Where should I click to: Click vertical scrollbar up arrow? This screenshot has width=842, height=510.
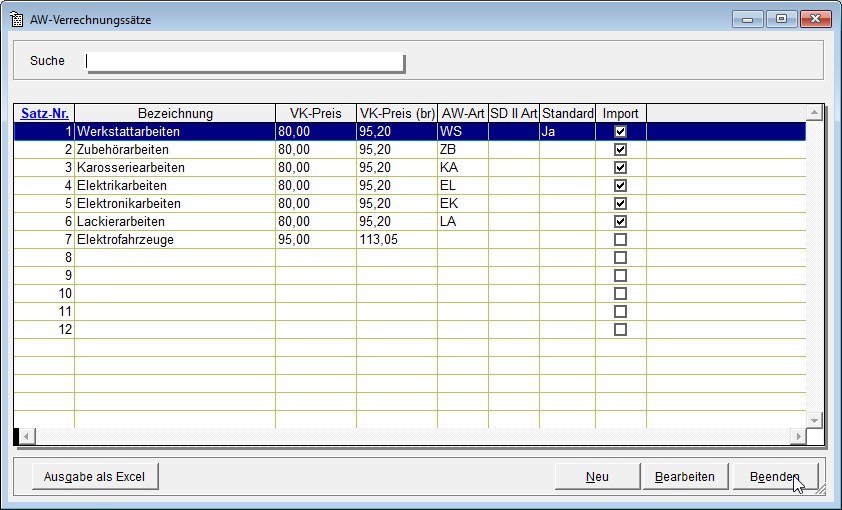814,113
